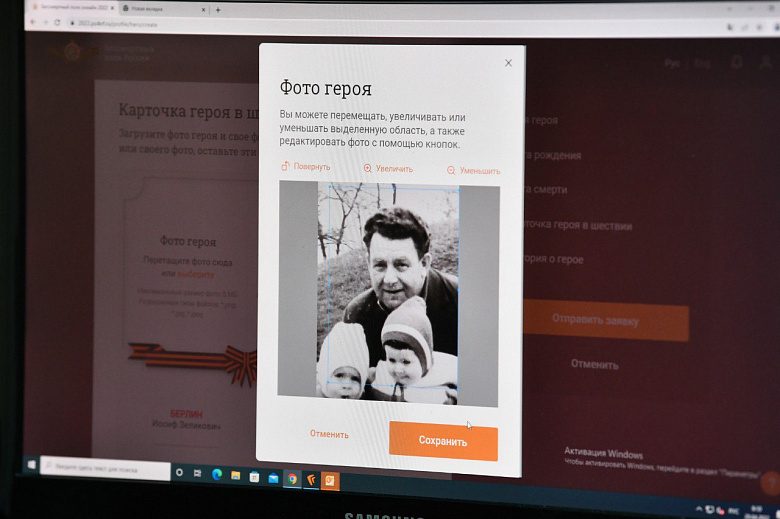The height and width of the screenshot is (519, 780).
Task: Open Microsoft Edge from the taskbar
Action: click(x=217, y=475)
